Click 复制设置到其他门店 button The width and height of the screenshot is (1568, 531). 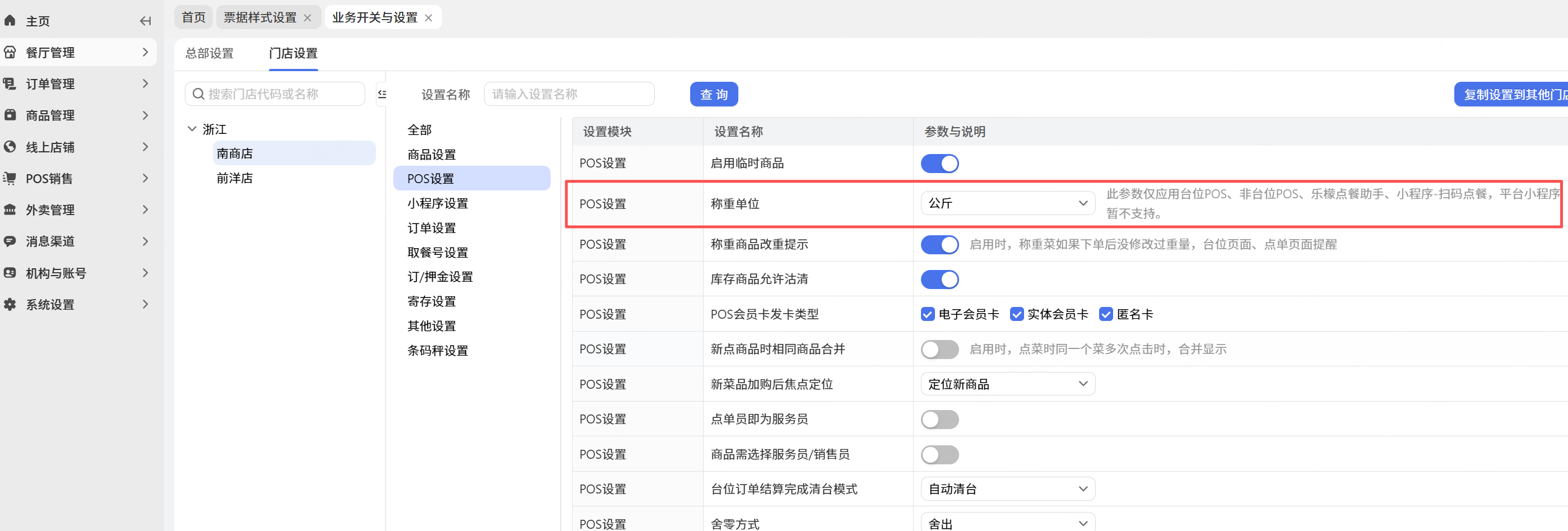coord(1513,95)
